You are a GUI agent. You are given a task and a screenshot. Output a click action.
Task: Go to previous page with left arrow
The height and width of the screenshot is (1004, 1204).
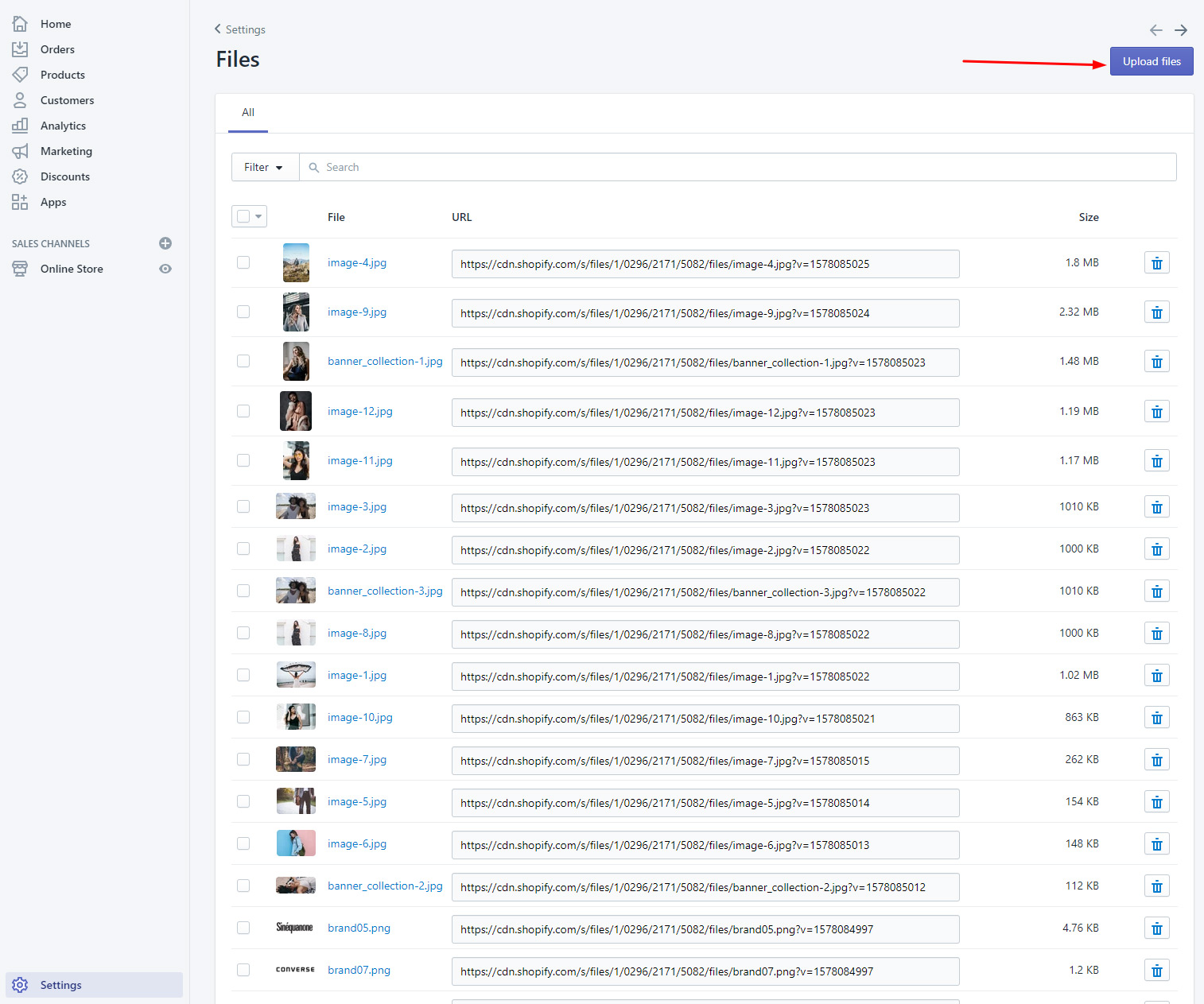click(1155, 30)
